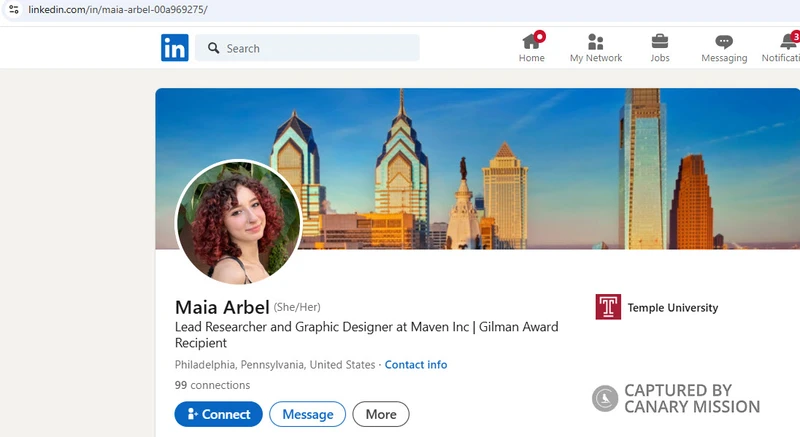Click into the LinkedIn Search field
The height and width of the screenshot is (437, 800).
coord(315,48)
